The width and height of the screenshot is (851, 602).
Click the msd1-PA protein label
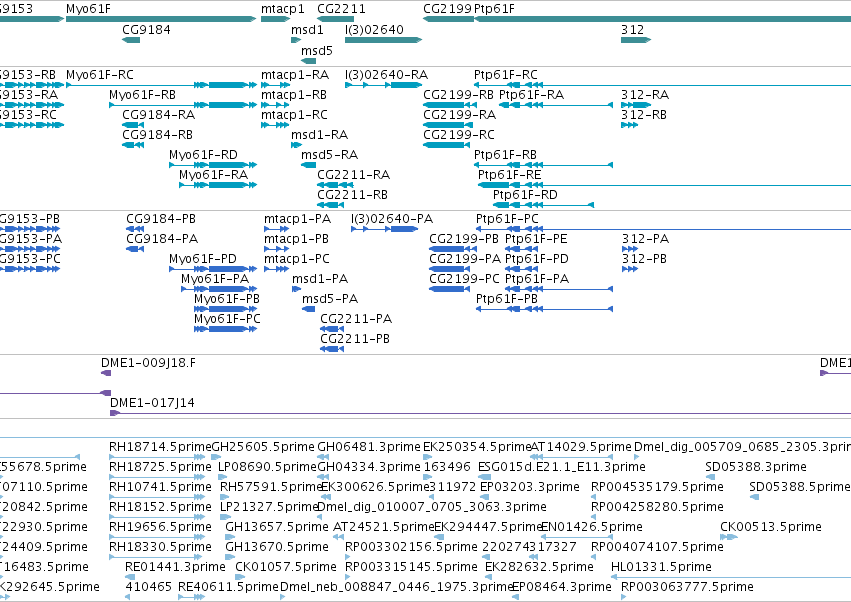tap(320, 279)
